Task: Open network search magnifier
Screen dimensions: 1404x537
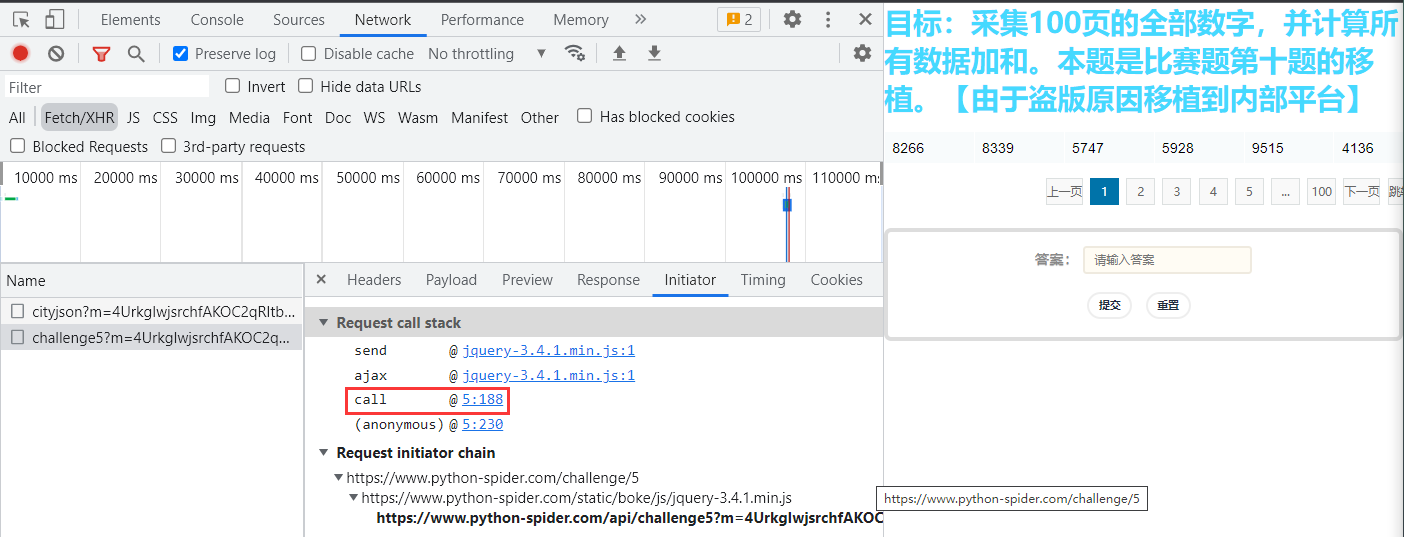Action: 136,54
